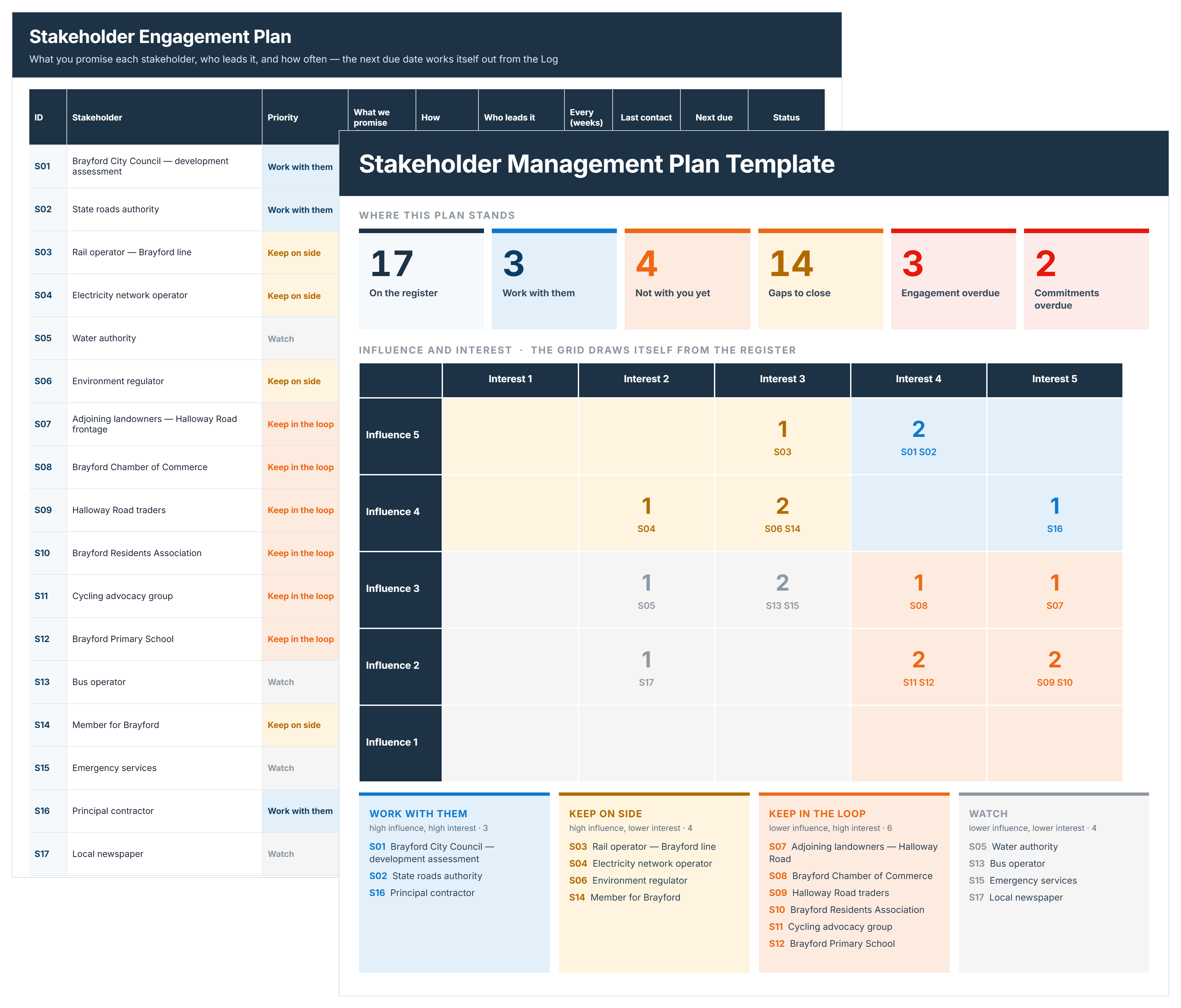This screenshot has height=1008, width=1181.
Task: Select the grid cell showing S16
Action: click(x=1055, y=513)
